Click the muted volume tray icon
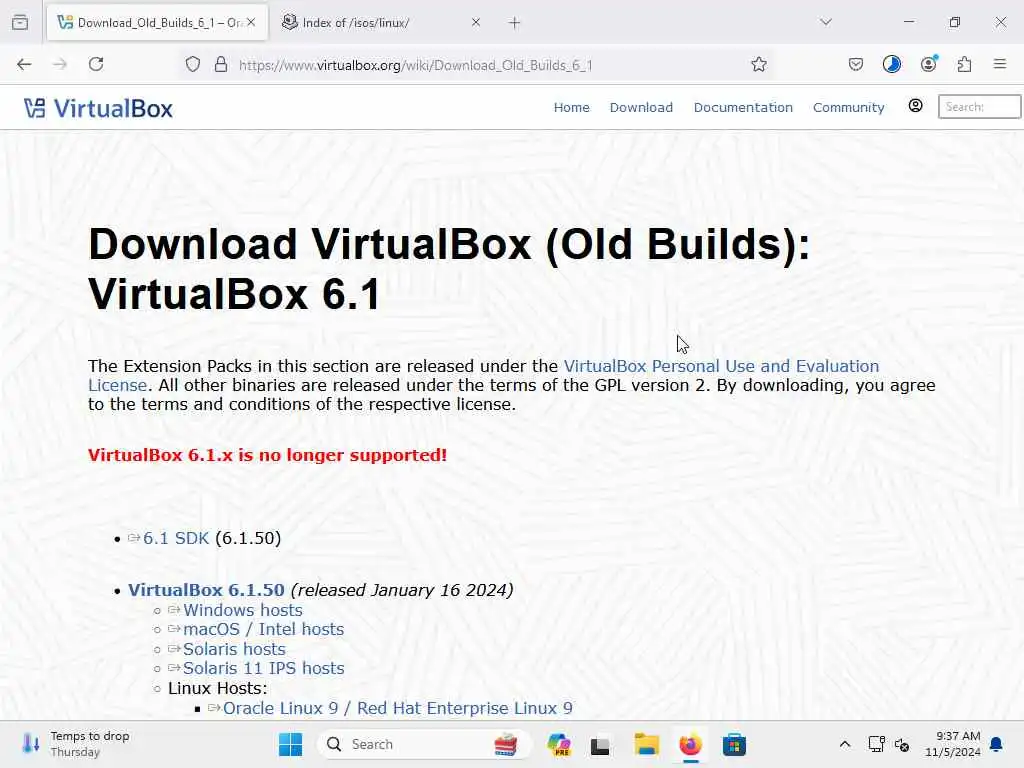Screen dimensions: 1024x768 pos(903,744)
